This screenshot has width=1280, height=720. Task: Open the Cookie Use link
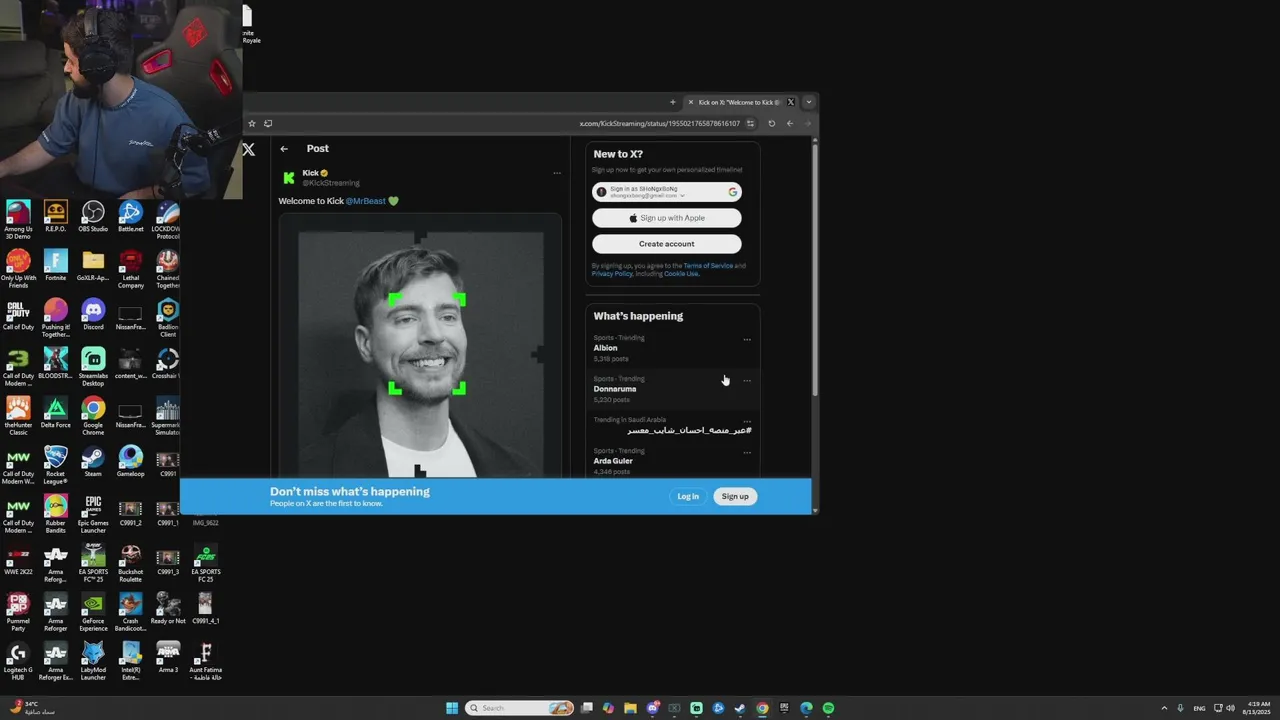[x=681, y=274]
